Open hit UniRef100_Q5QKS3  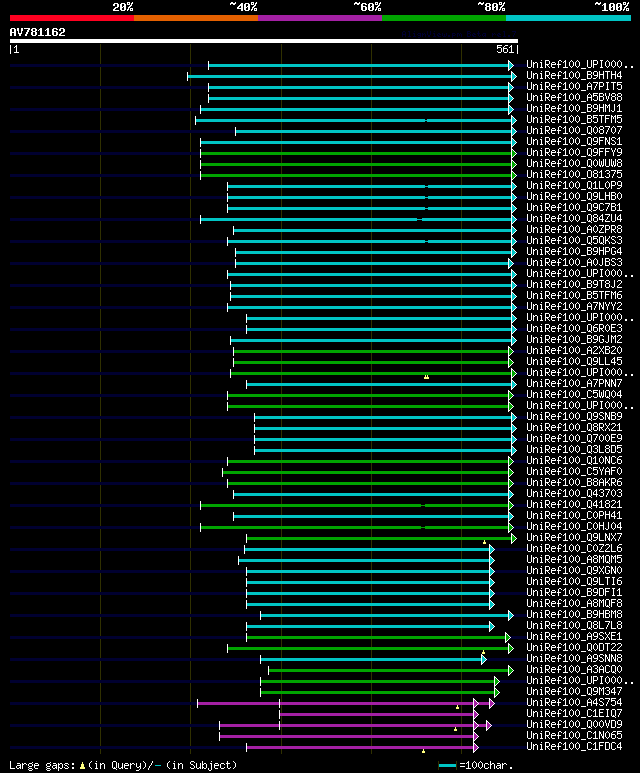pos(574,241)
